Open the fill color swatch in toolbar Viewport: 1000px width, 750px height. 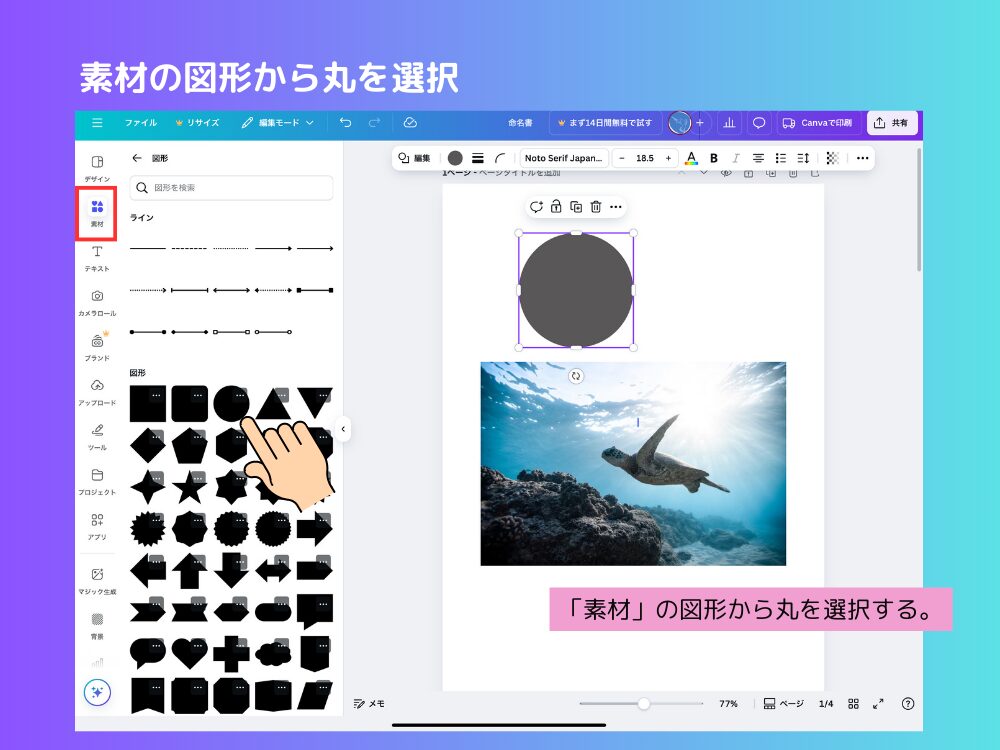click(456, 158)
